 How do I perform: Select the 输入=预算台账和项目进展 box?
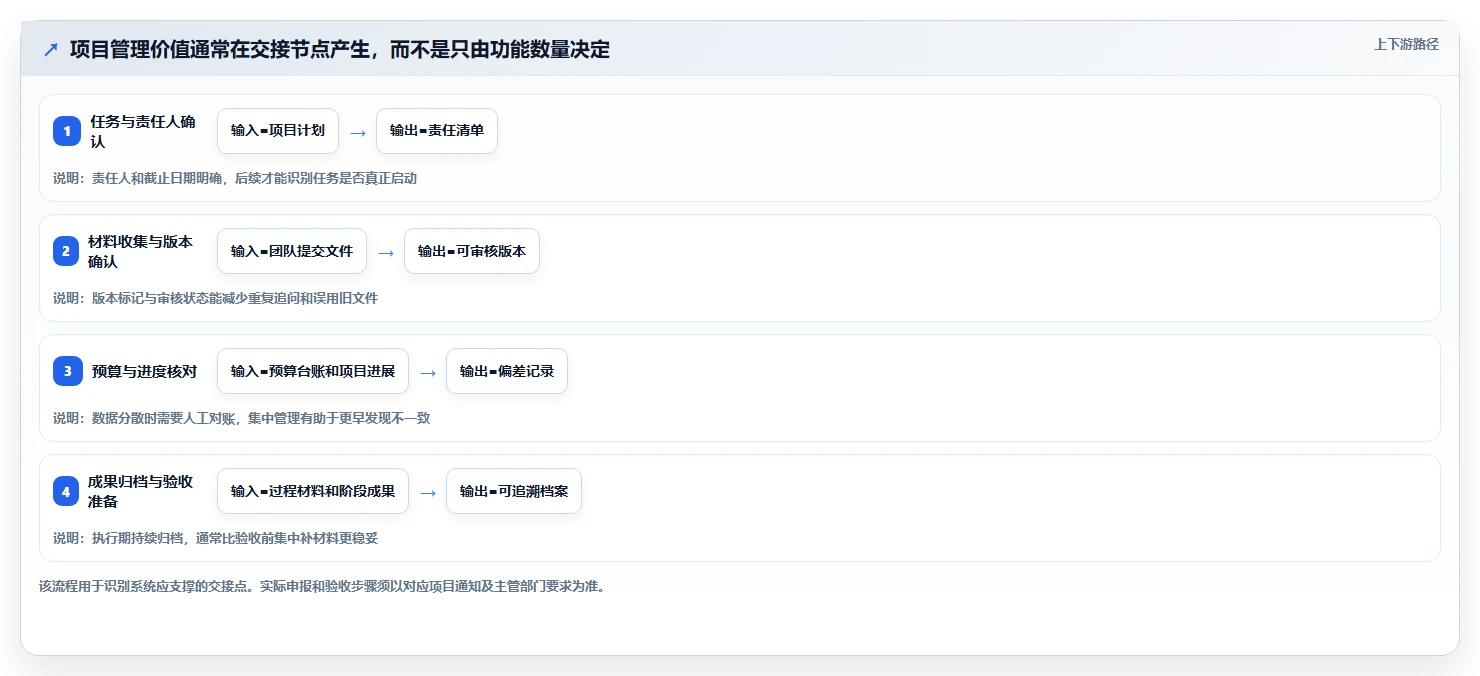pos(313,371)
